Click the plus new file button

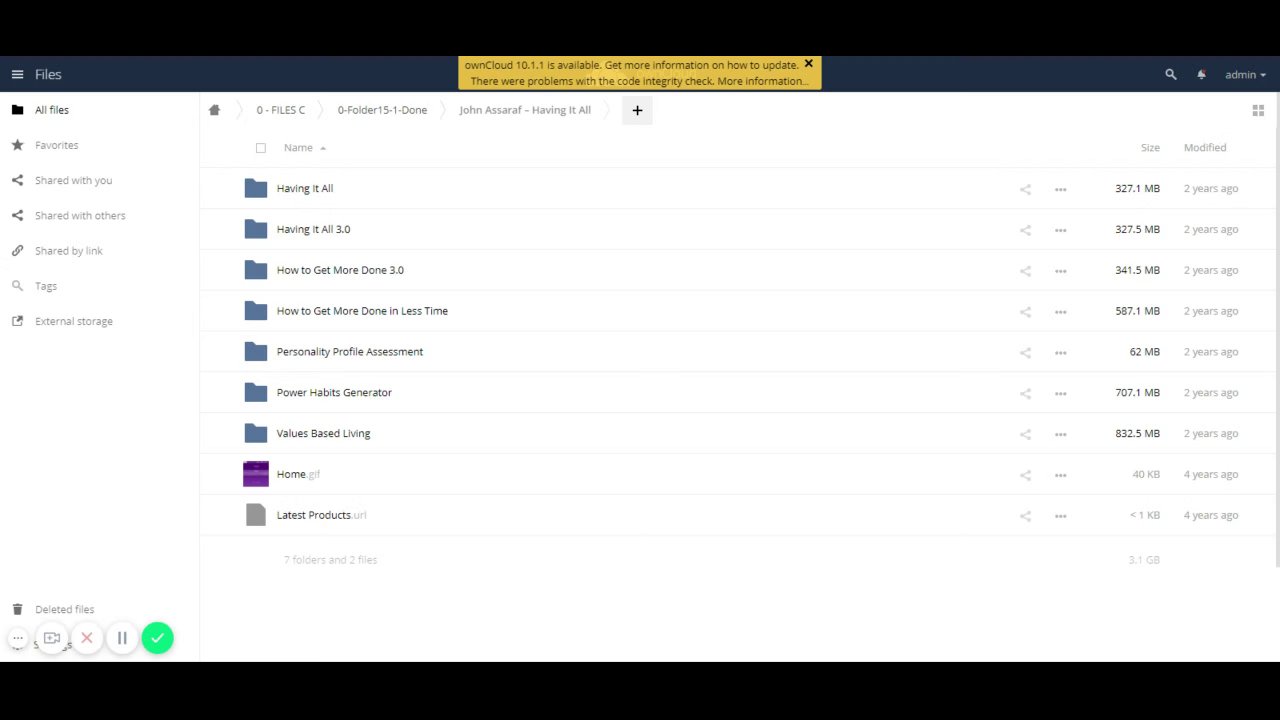click(637, 110)
